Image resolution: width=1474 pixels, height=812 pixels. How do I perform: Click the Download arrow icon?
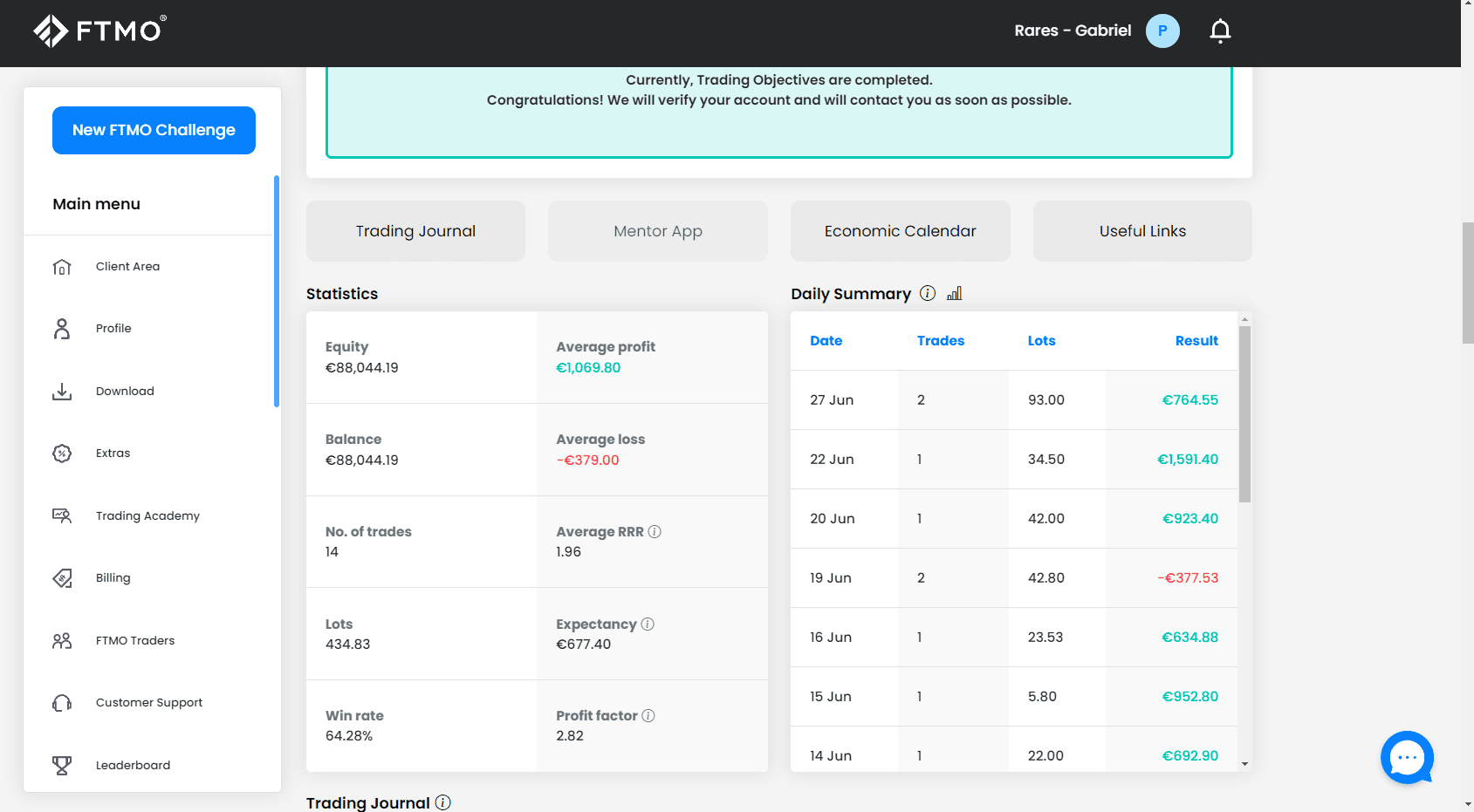pyautogui.click(x=62, y=392)
